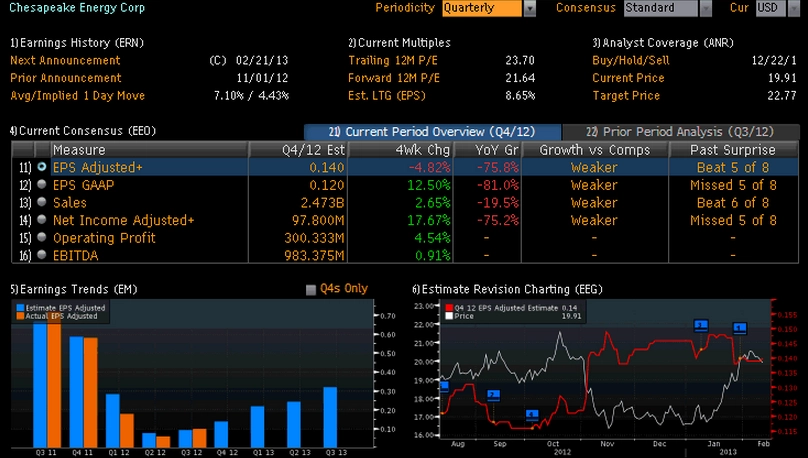Click revision marker 2 in September
This screenshot has width=808, height=458.
(493, 396)
